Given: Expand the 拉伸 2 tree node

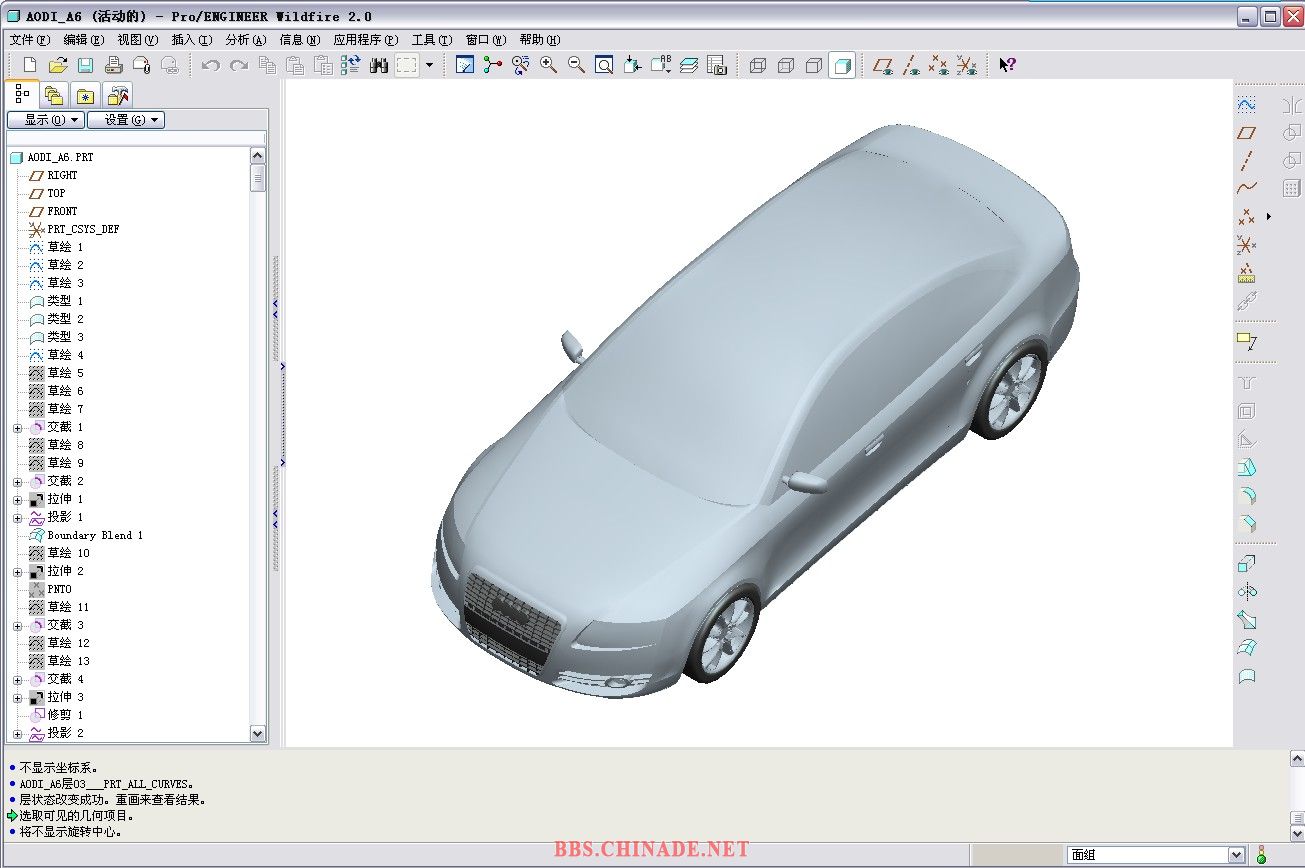Looking at the screenshot, I should (17, 572).
